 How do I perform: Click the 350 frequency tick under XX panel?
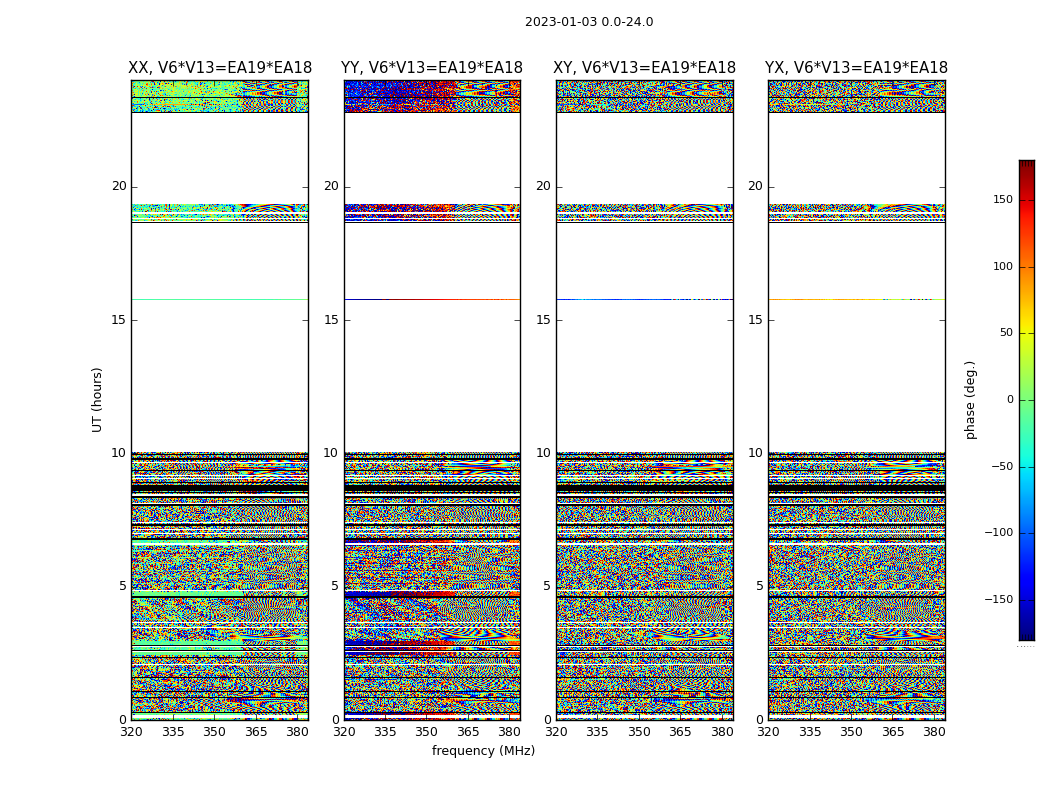(214, 732)
